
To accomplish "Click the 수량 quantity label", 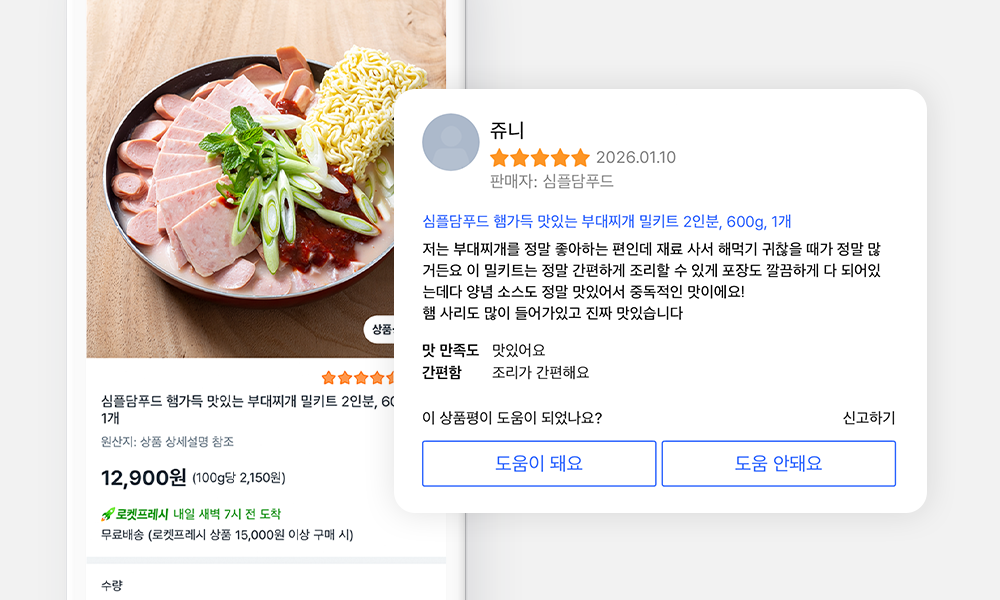I will point(112,585).
